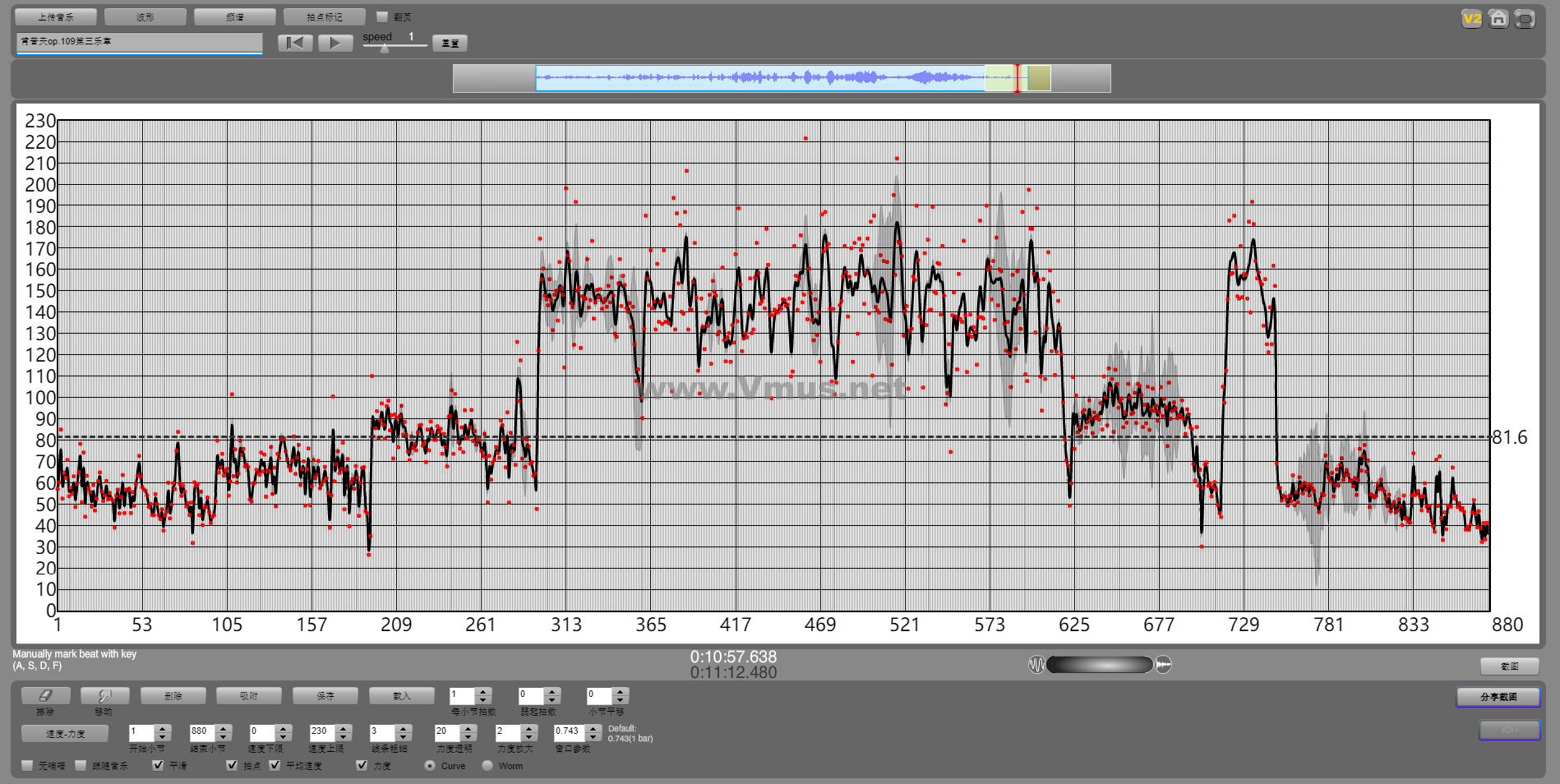This screenshot has height=784, width=1560.
Task: Select the move (移动) tool icon
Action: (x=104, y=696)
